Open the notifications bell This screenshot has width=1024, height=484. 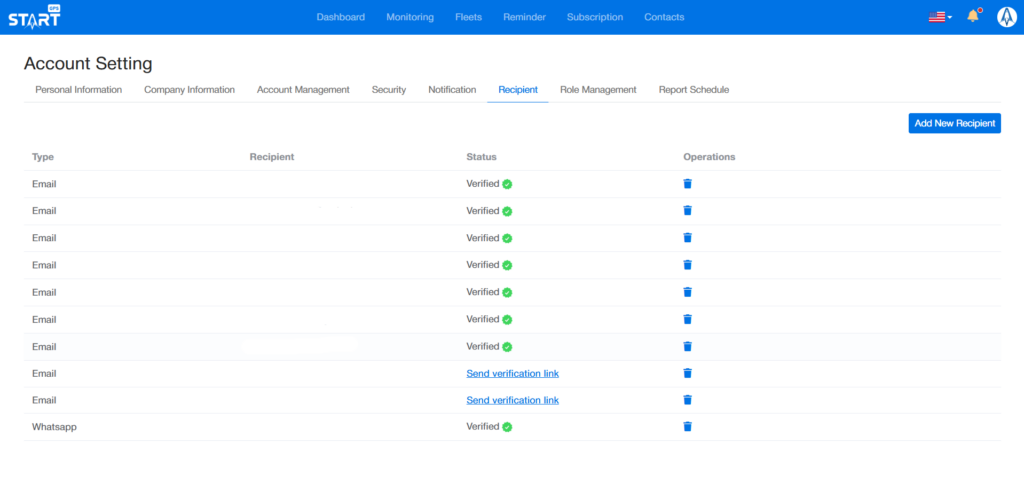coord(972,17)
